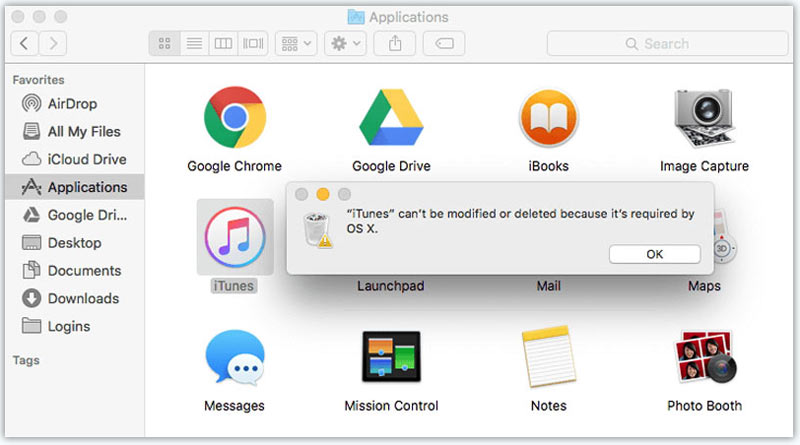Select the iTunes app icon

235,237
